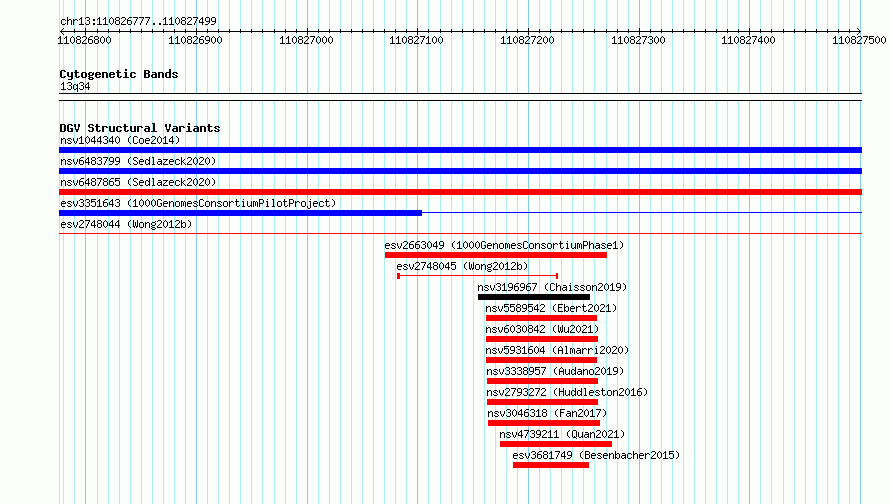This screenshot has height=504, width=890.
Task: Click the nsv5931604 (Almarri2020) label text
Action: [x=557, y=350]
